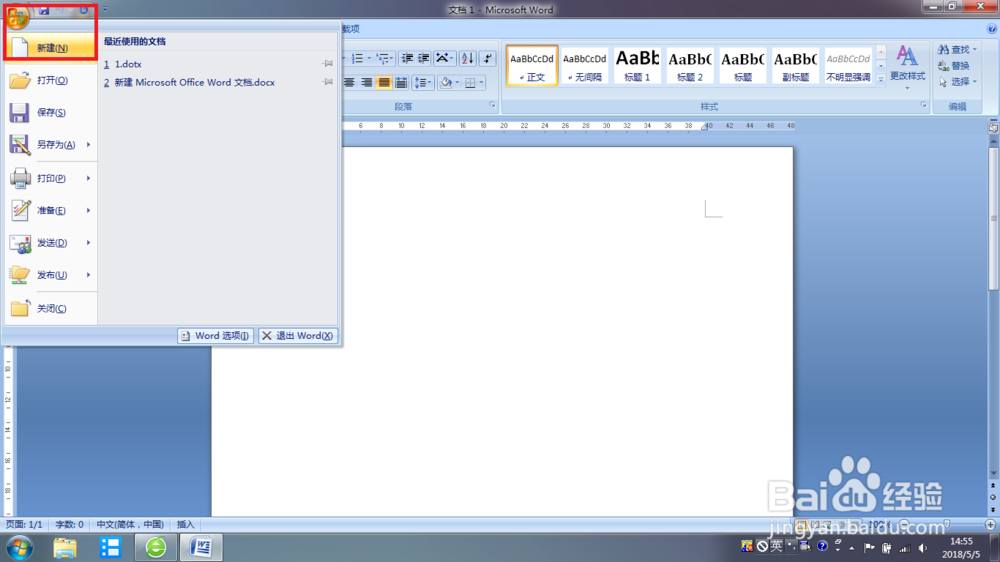1000x562 pixels.
Task: Toggle the ruler view button
Action: point(993,128)
